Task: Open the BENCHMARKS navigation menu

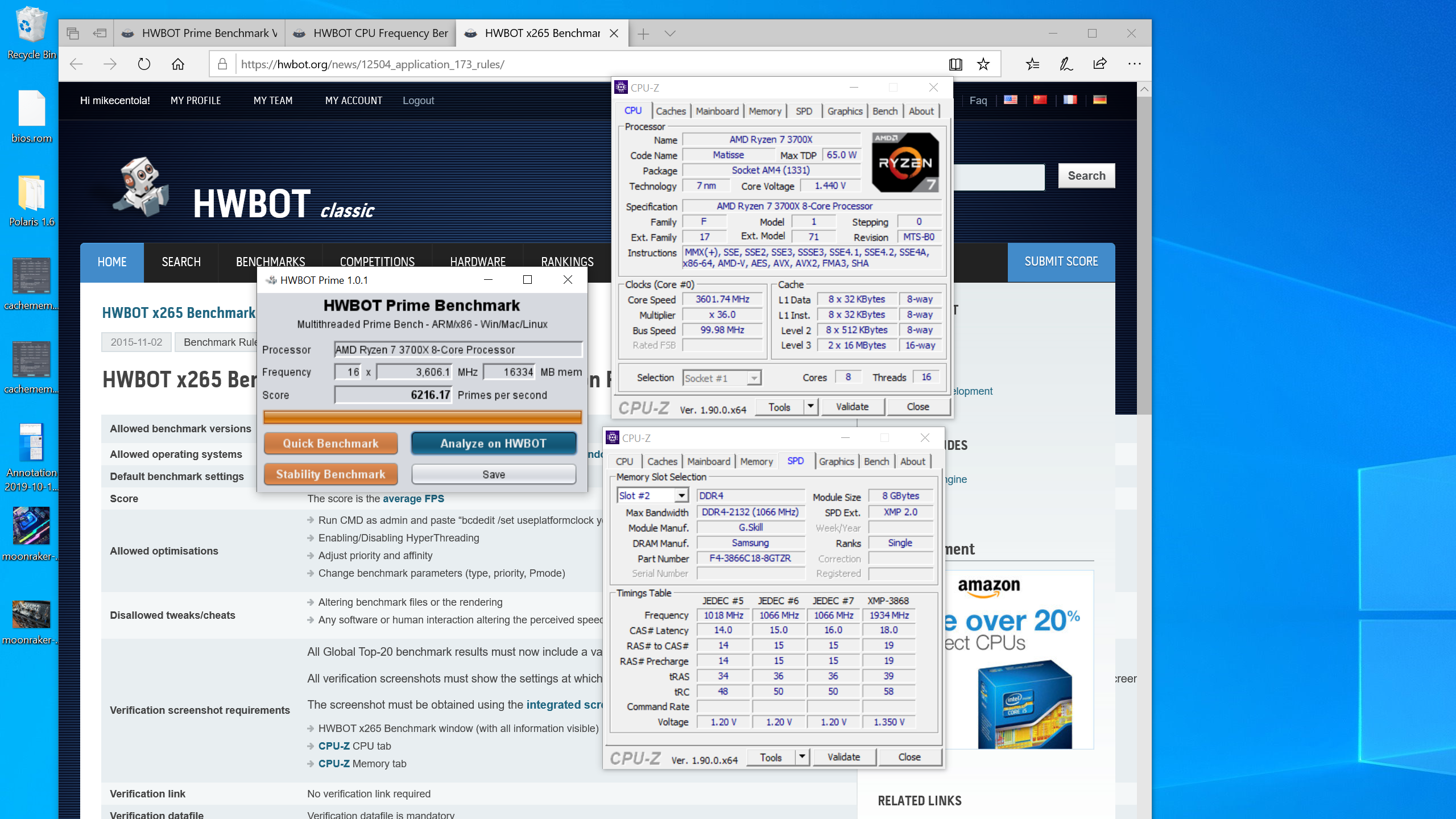Action: (270, 262)
